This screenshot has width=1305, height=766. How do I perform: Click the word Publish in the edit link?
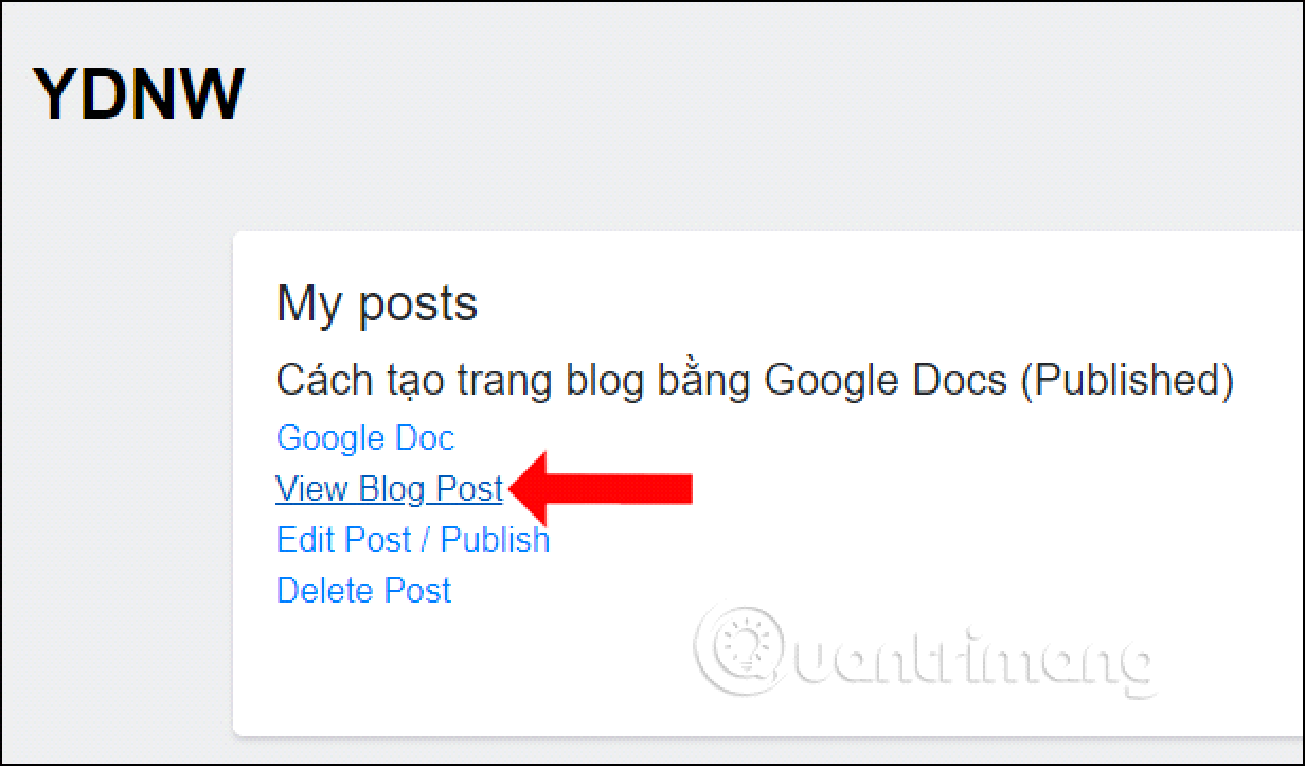click(x=495, y=540)
